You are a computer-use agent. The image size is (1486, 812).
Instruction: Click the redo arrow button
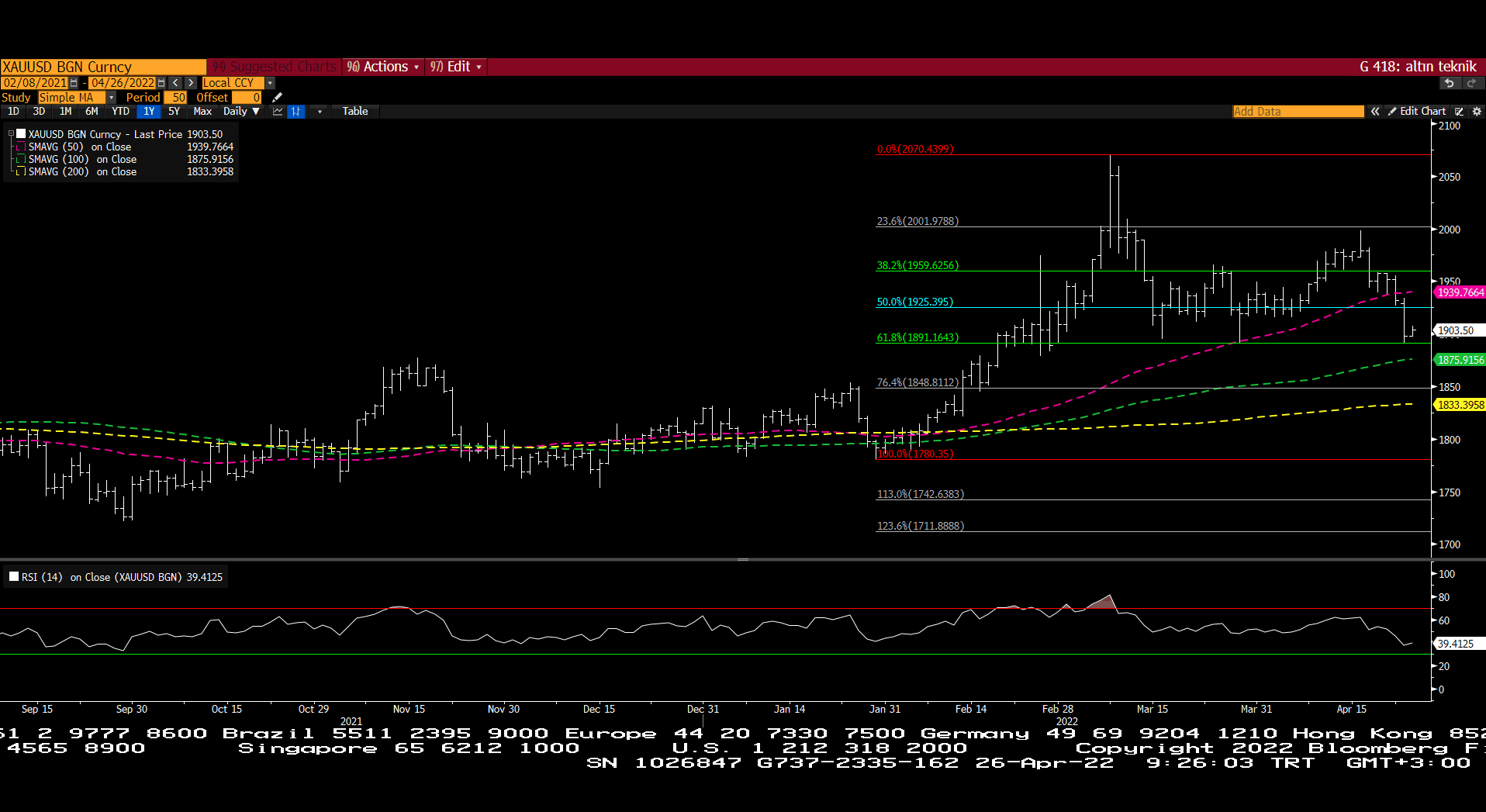point(1471,83)
